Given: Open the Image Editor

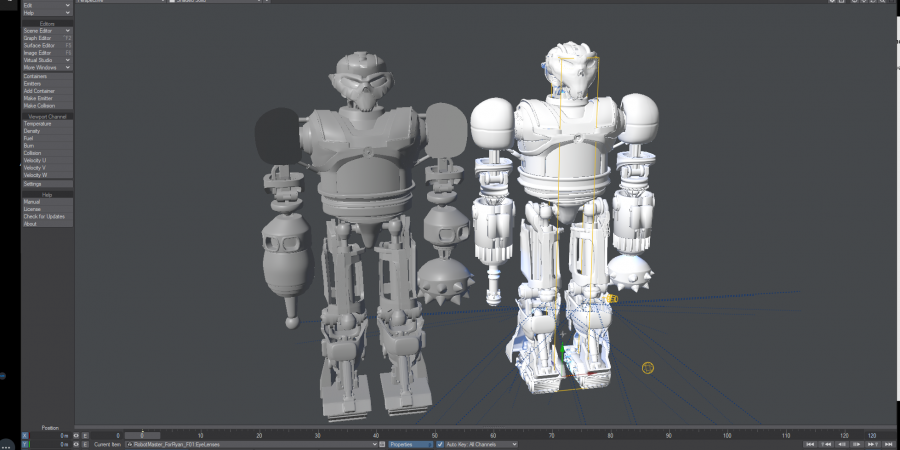Looking at the screenshot, I should pos(47,53).
